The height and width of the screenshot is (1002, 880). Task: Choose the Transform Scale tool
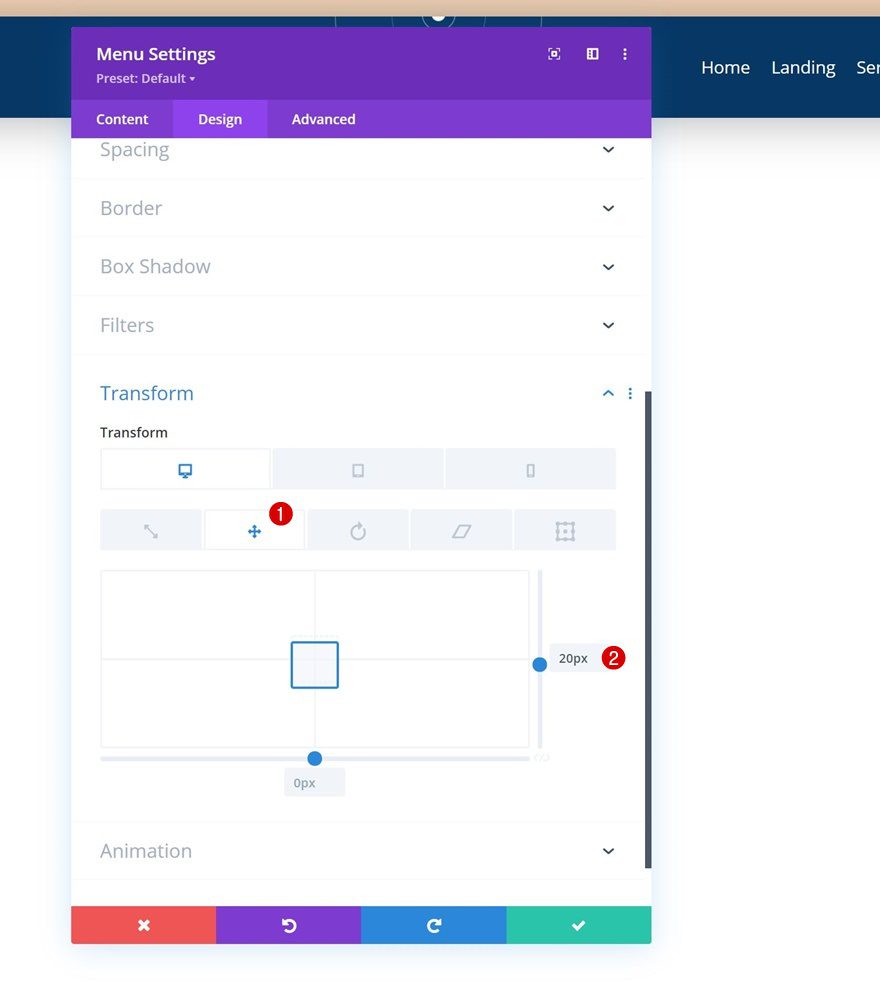tap(151, 530)
